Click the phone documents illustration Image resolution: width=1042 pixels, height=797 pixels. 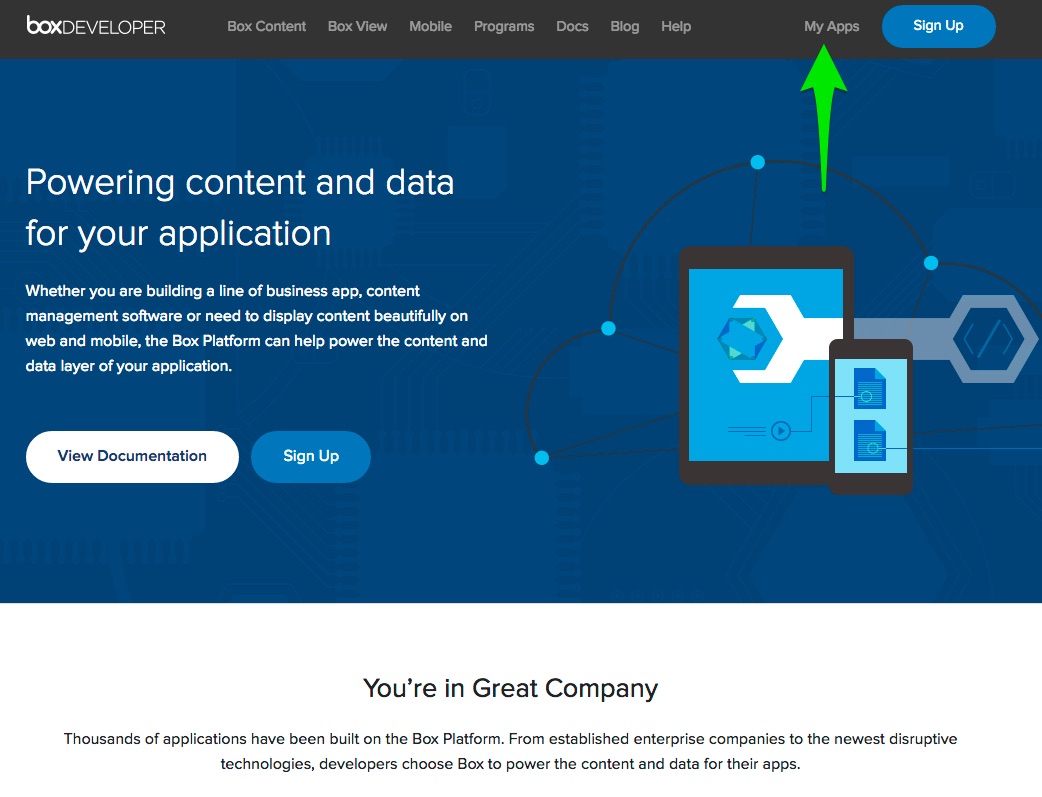click(x=871, y=415)
